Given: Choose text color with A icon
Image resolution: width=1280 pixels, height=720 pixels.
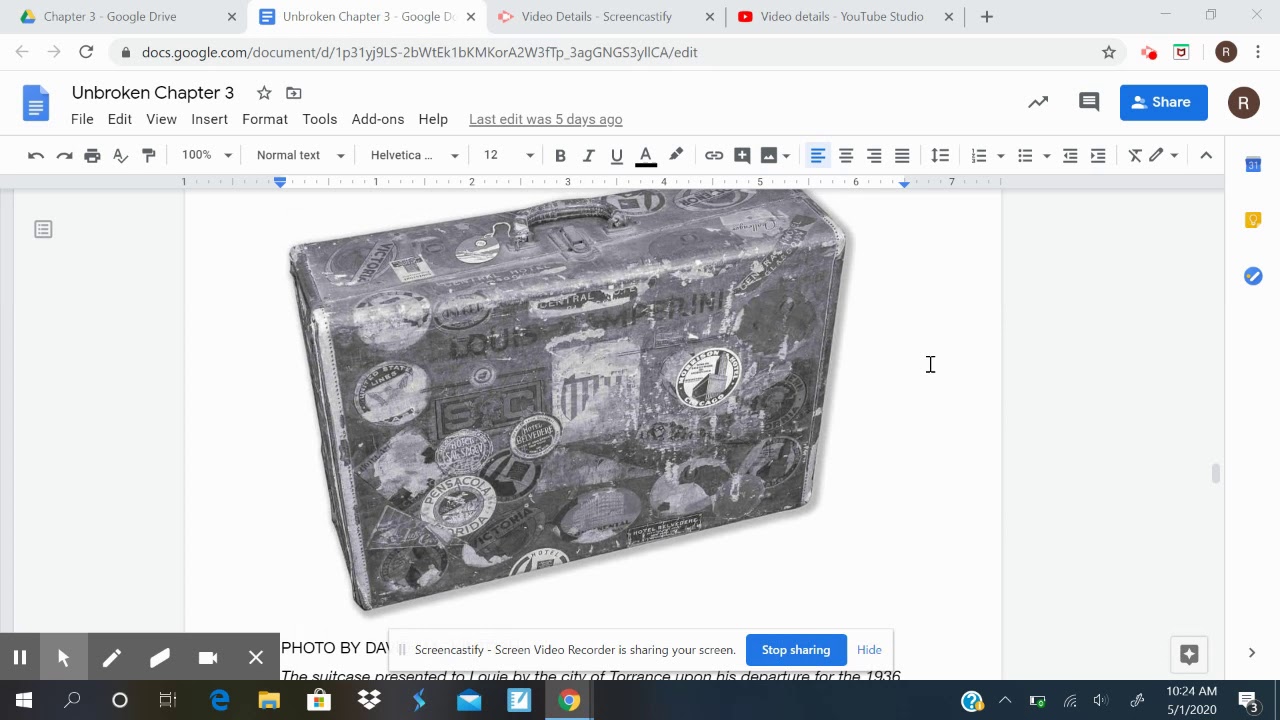Looking at the screenshot, I should coord(646,155).
